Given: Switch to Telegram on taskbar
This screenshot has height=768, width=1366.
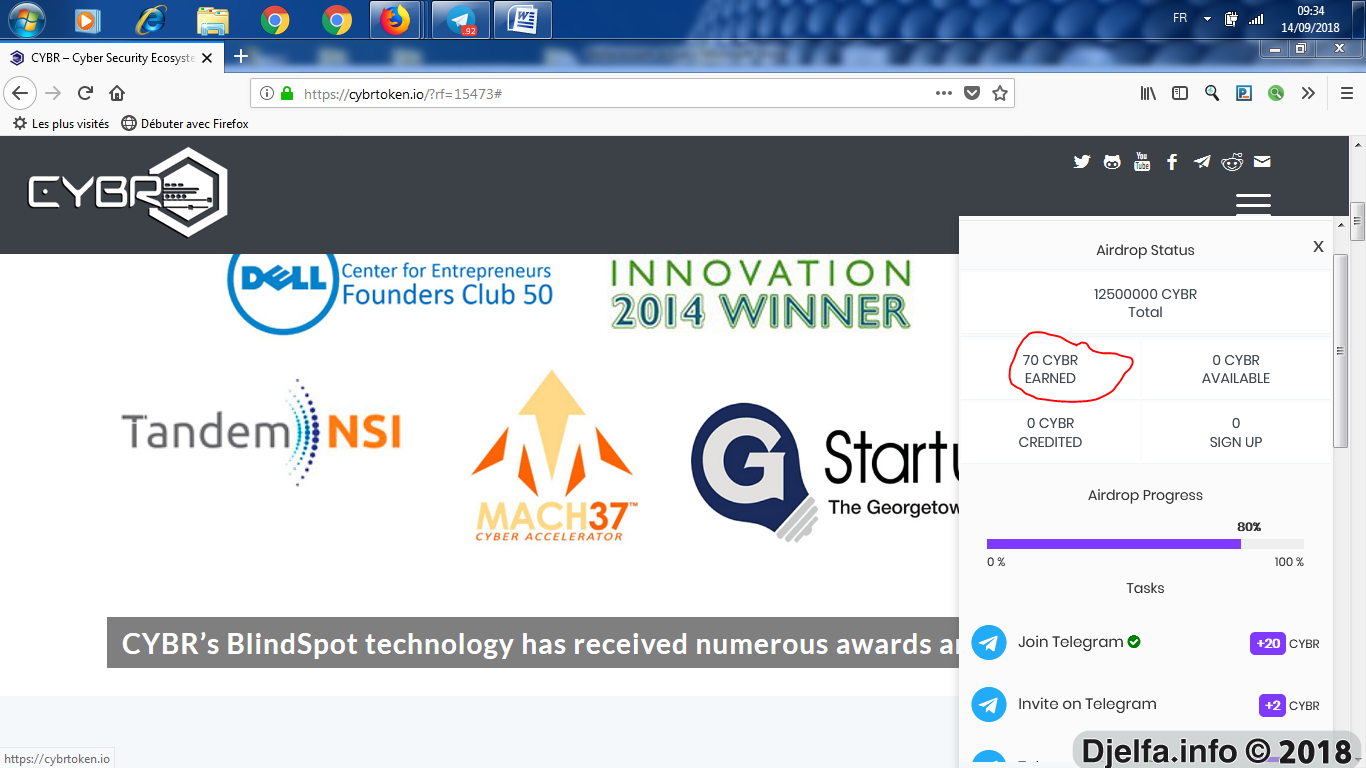Looking at the screenshot, I should pyautogui.click(x=460, y=19).
